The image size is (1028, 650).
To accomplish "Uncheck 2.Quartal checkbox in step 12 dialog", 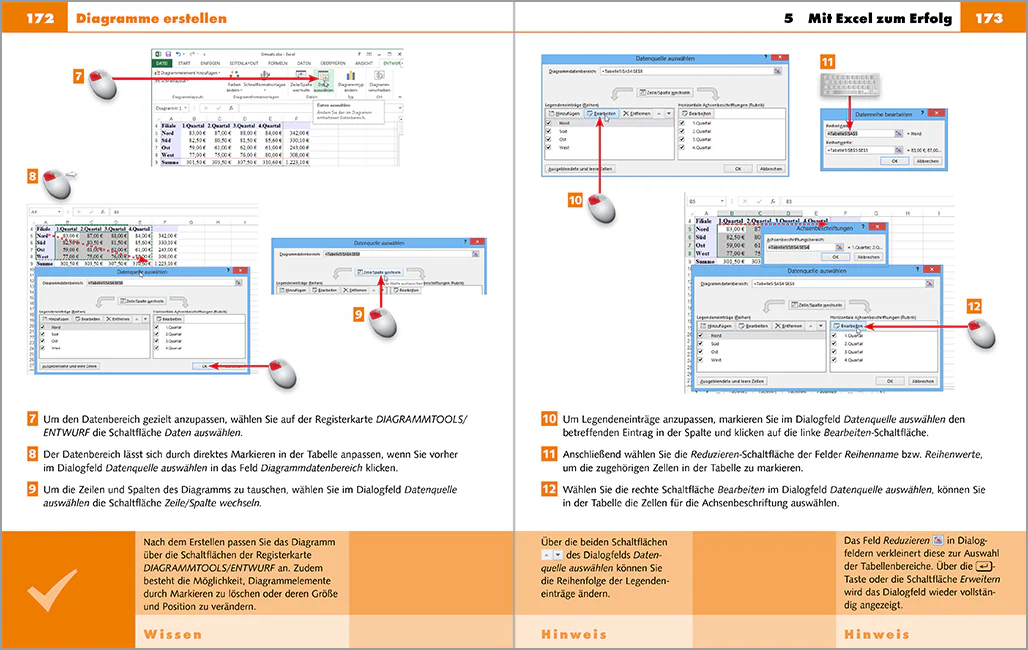I will [x=834, y=344].
